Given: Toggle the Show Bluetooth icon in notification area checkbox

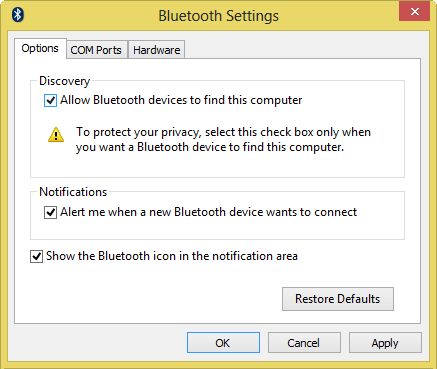Looking at the screenshot, I should [36, 256].
